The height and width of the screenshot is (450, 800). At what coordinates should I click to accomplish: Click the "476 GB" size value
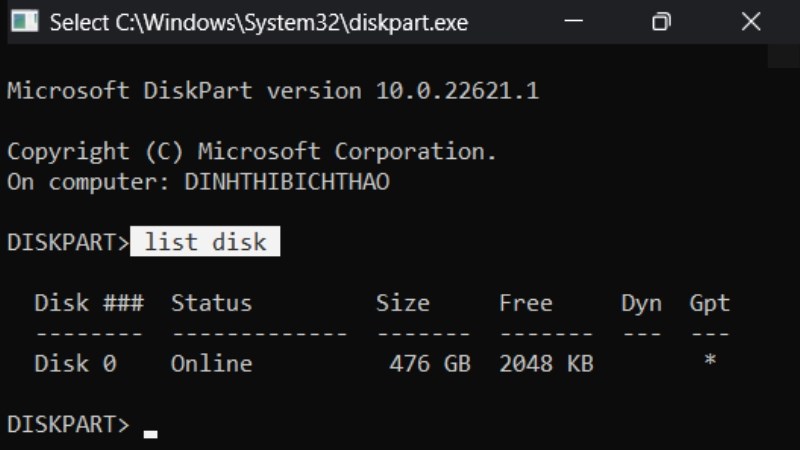pyautogui.click(x=429, y=364)
